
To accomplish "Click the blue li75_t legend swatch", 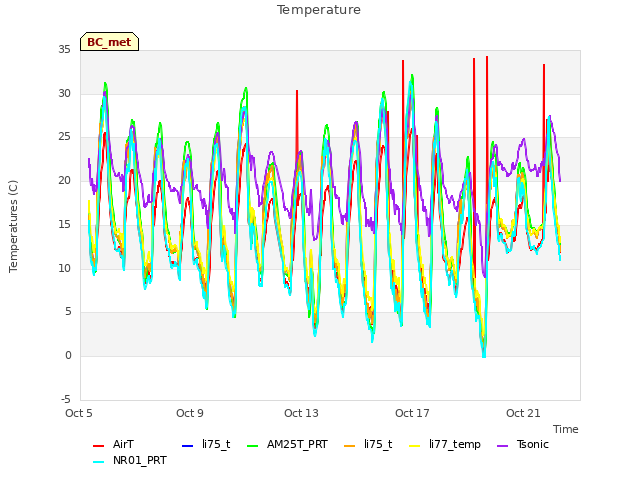I will (x=187, y=445).
